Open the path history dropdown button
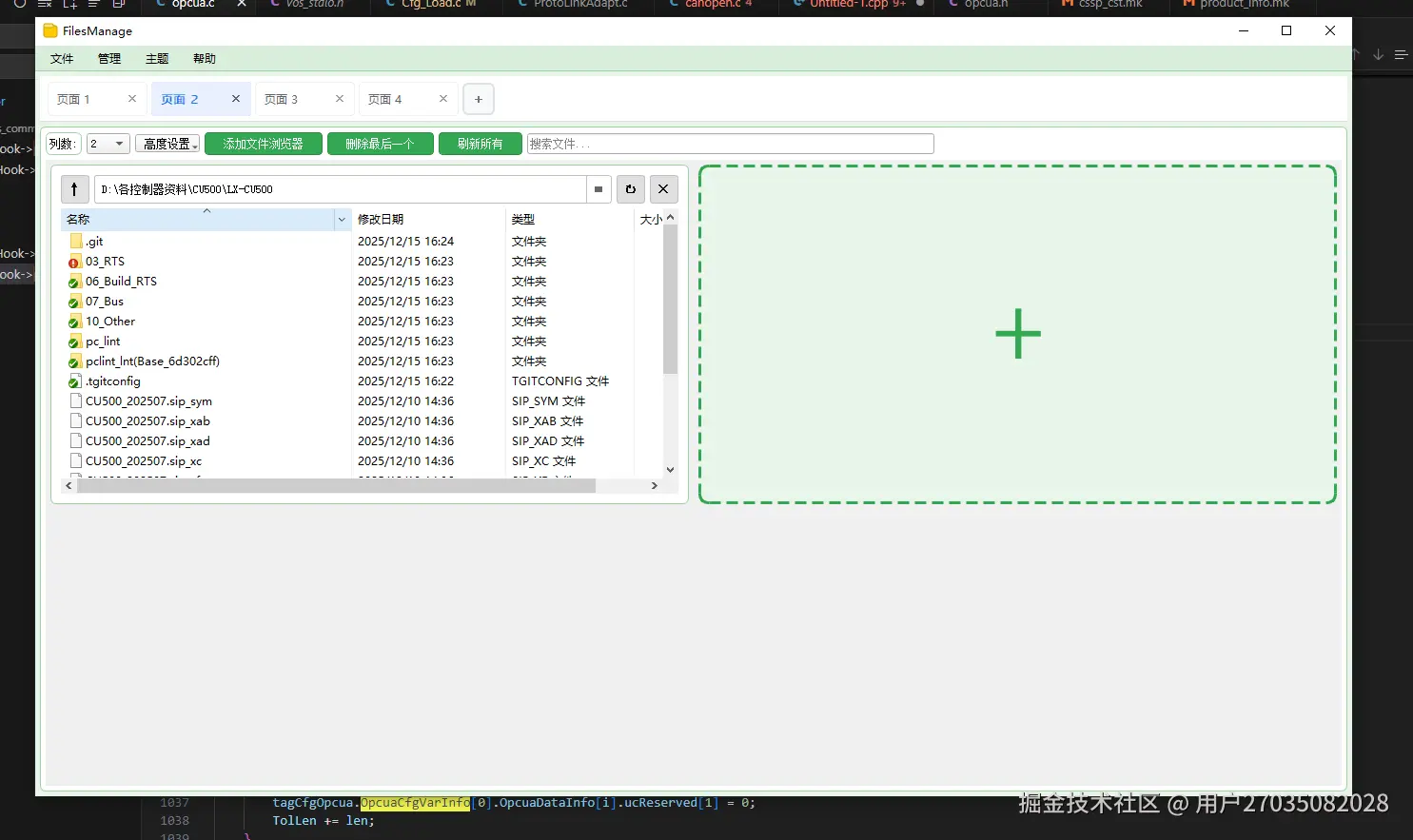 pos(599,189)
